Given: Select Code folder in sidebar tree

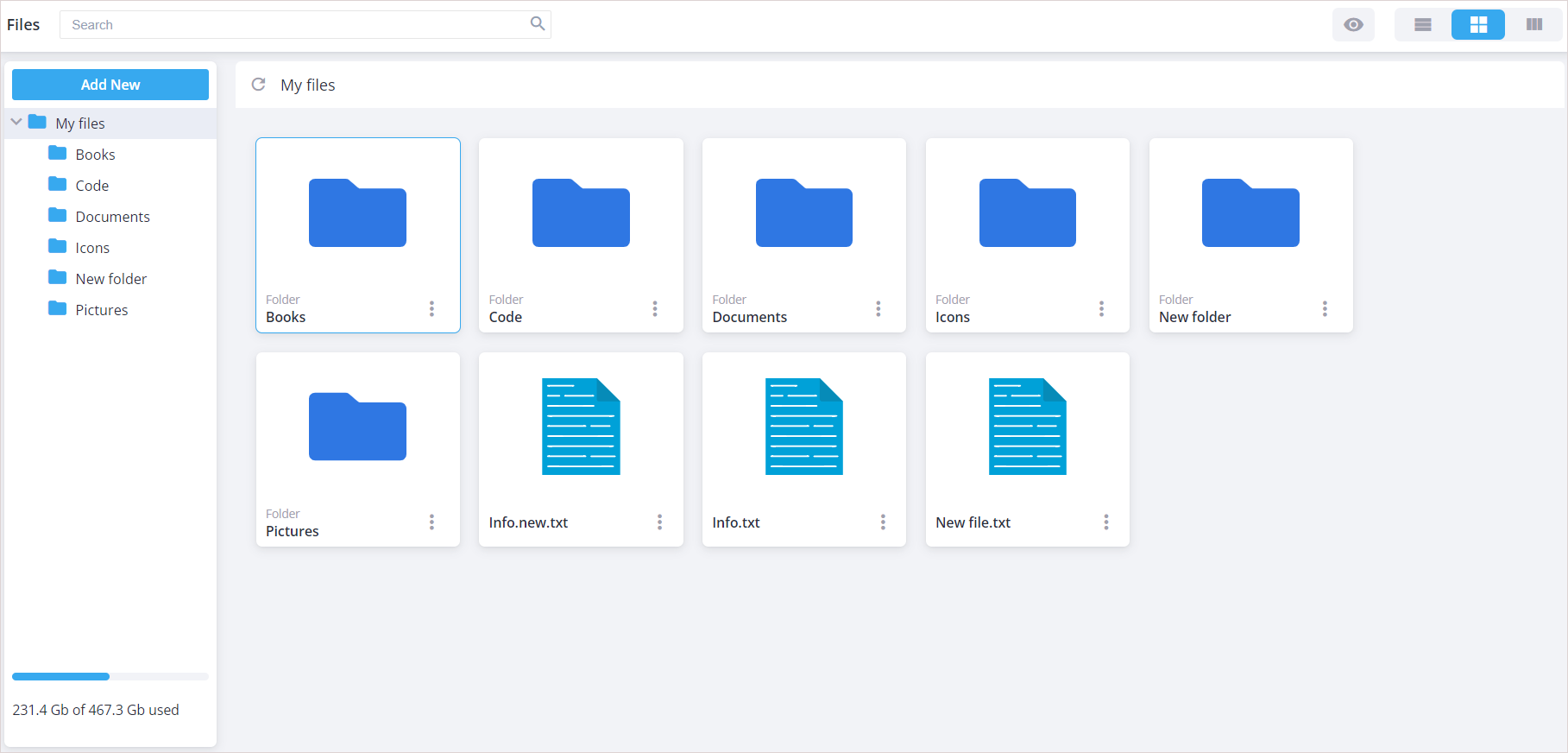Looking at the screenshot, I should point(91,186).
